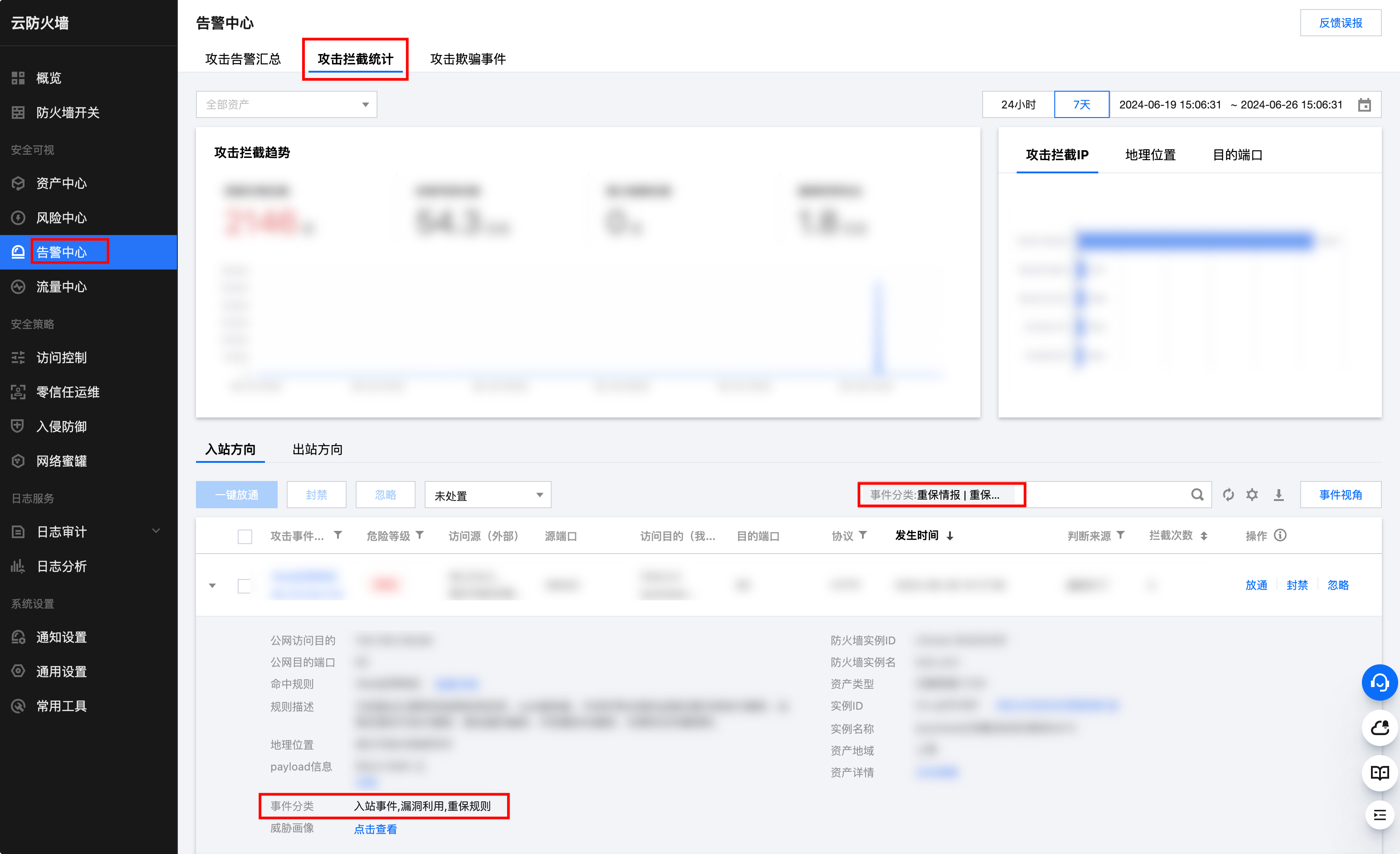The height and width of the screenshot is (854, 1400).
Task: Sort by 发生时间 column
Action: coord(950,536)
